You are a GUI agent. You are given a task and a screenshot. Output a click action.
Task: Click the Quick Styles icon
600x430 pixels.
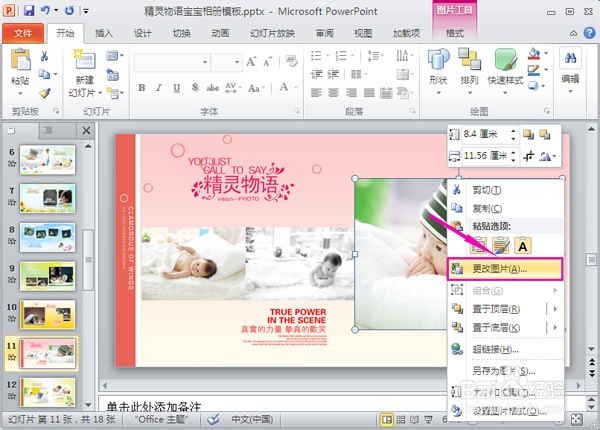click(x=505, y=59)
